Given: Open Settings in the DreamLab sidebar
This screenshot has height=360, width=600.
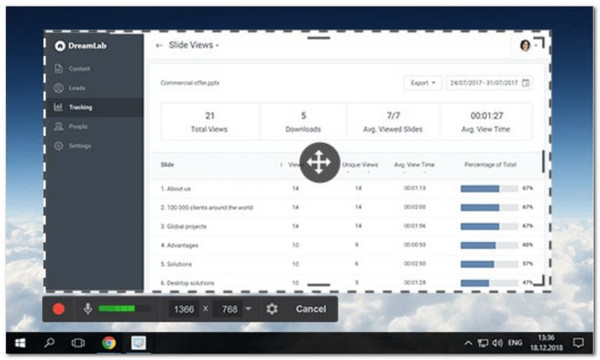Looking at the screenshot, I should pyautogui.click(x=73, y=146).
